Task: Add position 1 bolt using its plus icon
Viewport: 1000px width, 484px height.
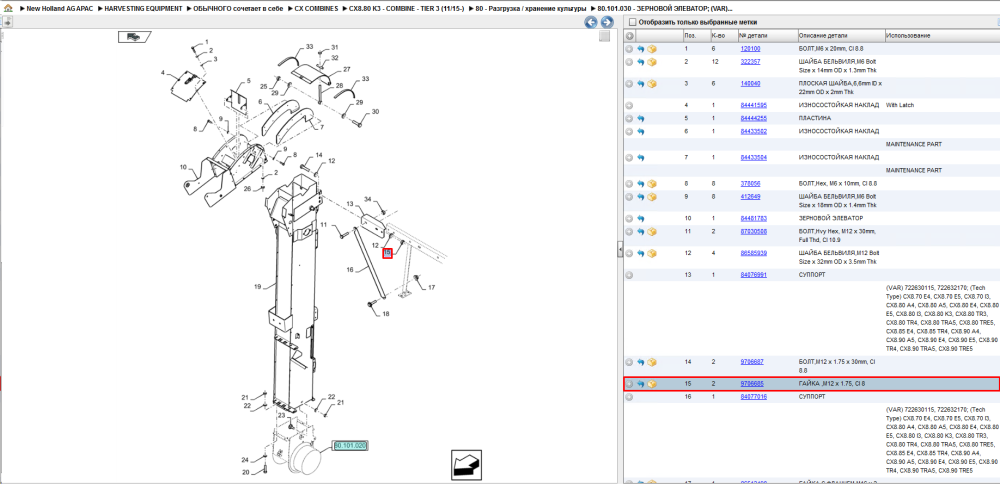Action: click(629, 49)
